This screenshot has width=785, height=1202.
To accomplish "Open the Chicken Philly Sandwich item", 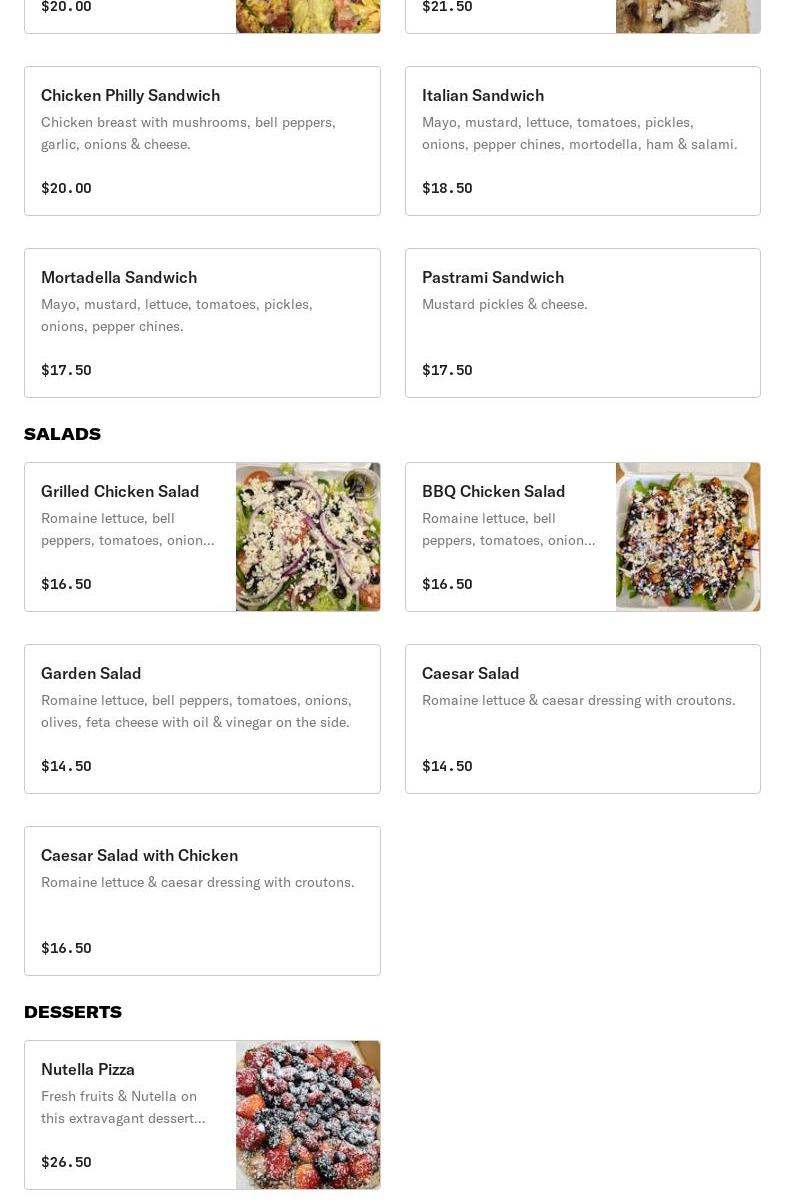I will point(202,141).
